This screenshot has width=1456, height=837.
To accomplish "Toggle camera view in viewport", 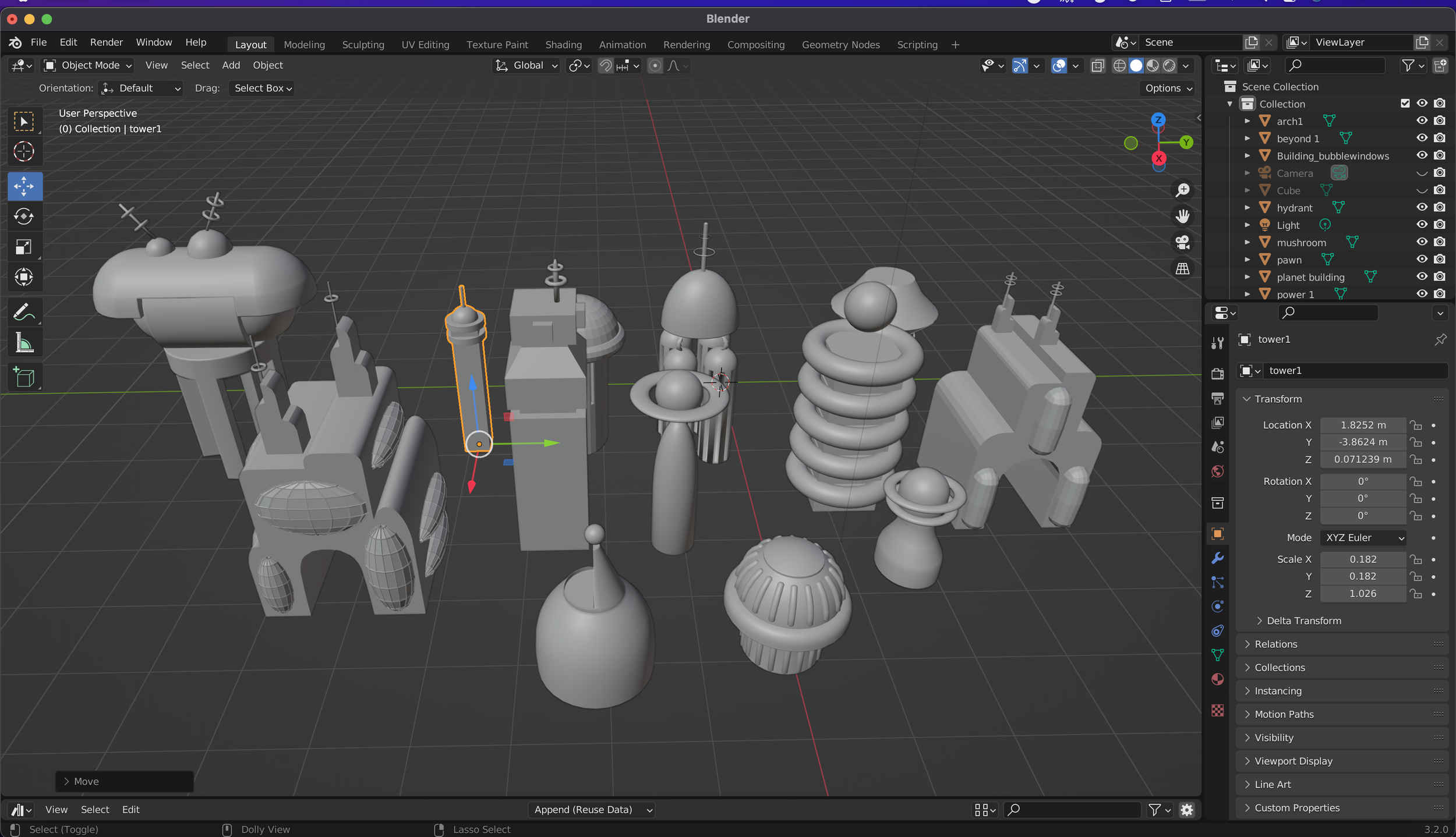I will (1182, 242).
